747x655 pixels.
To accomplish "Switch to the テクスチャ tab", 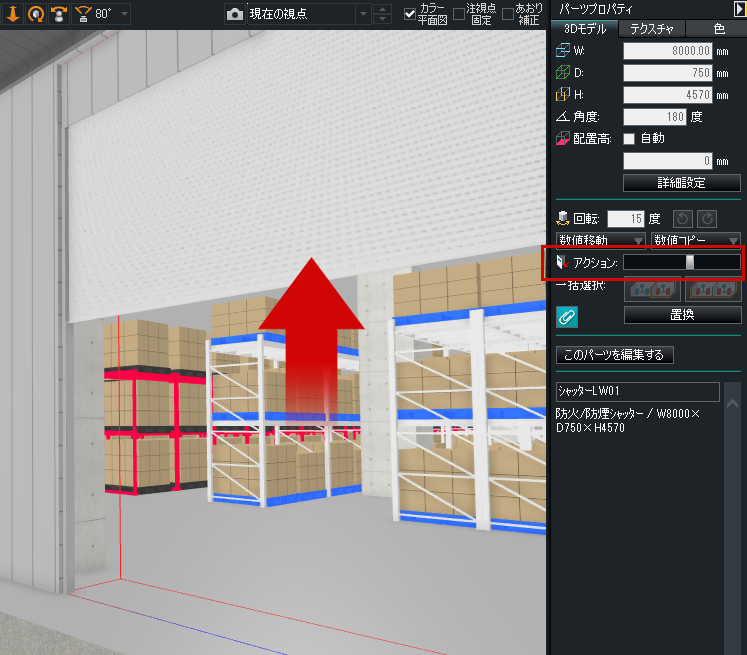I will 650,29.
